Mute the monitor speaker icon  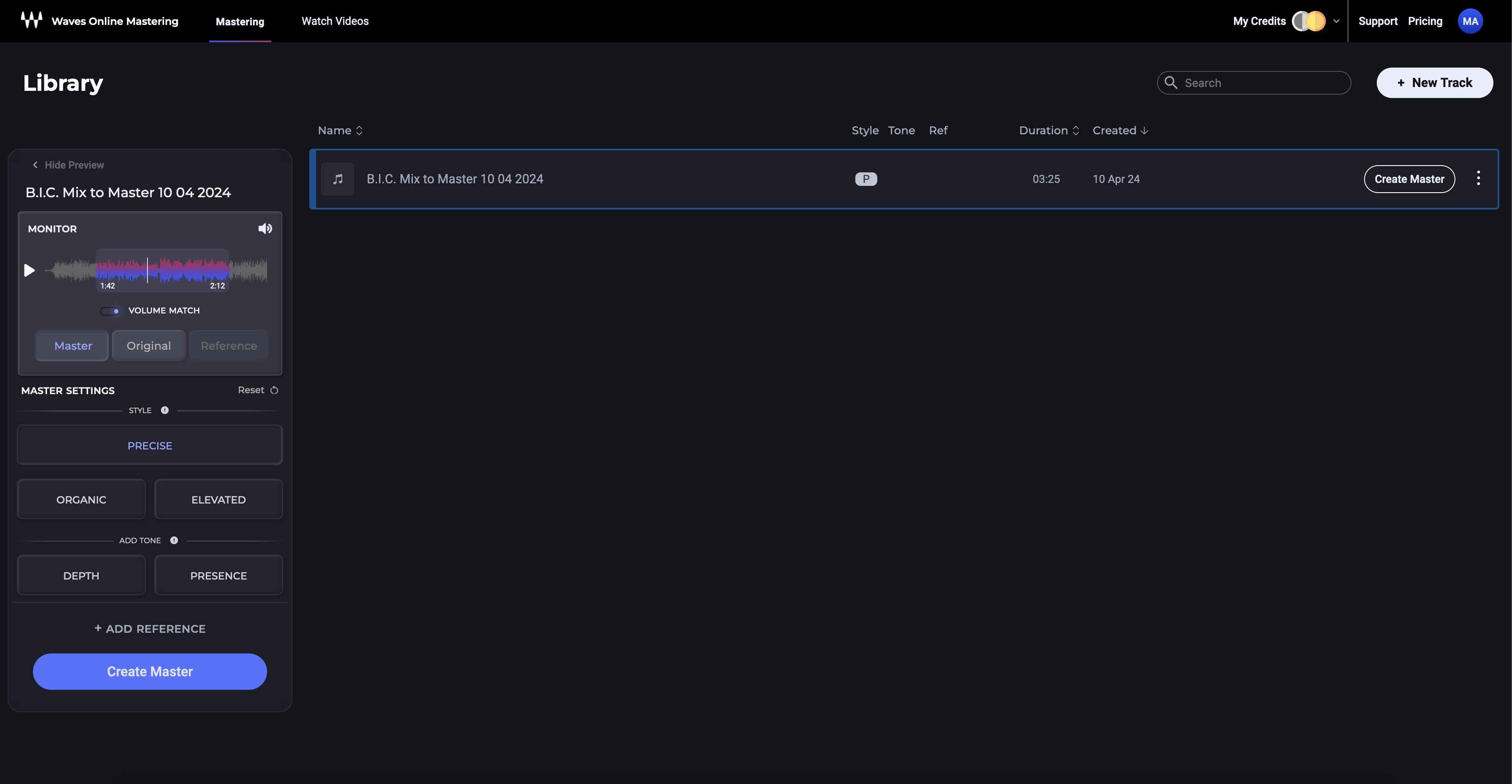[x=265, y=228]
